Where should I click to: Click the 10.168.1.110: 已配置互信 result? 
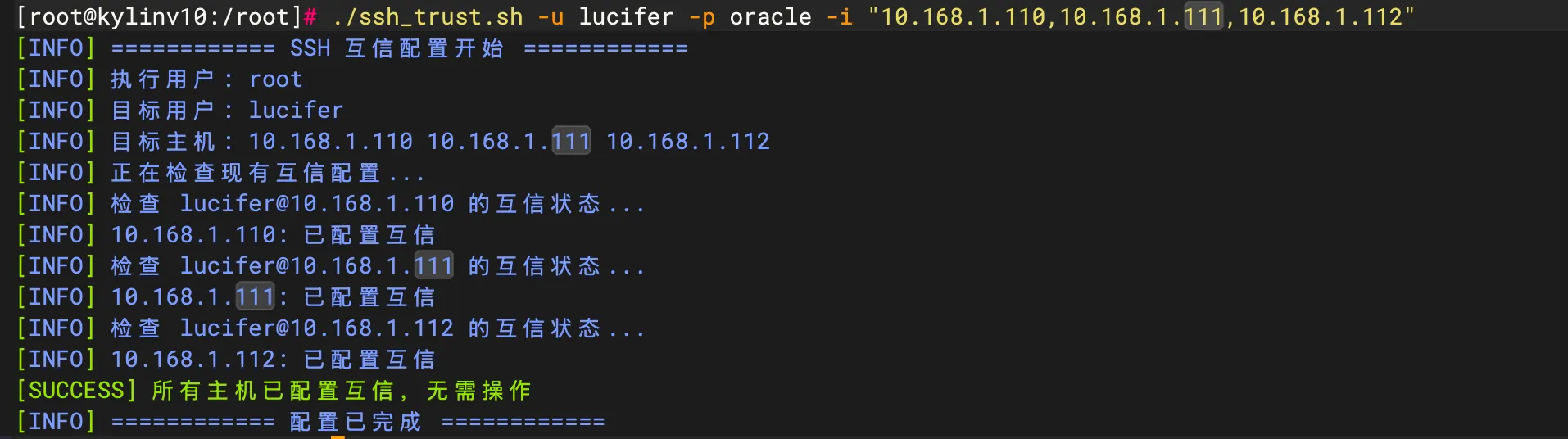(x=273, y=234)
